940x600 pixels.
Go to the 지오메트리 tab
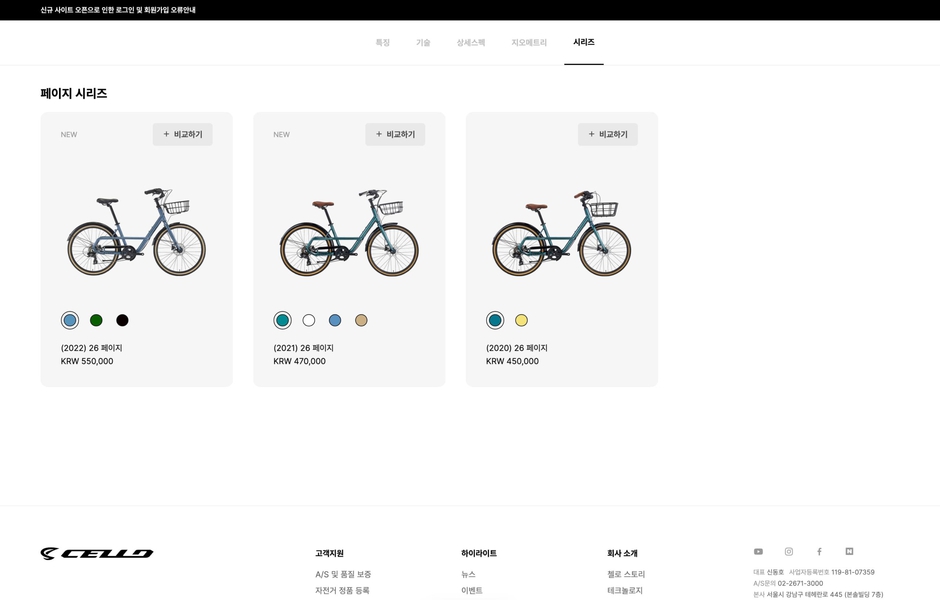point(529,43)
